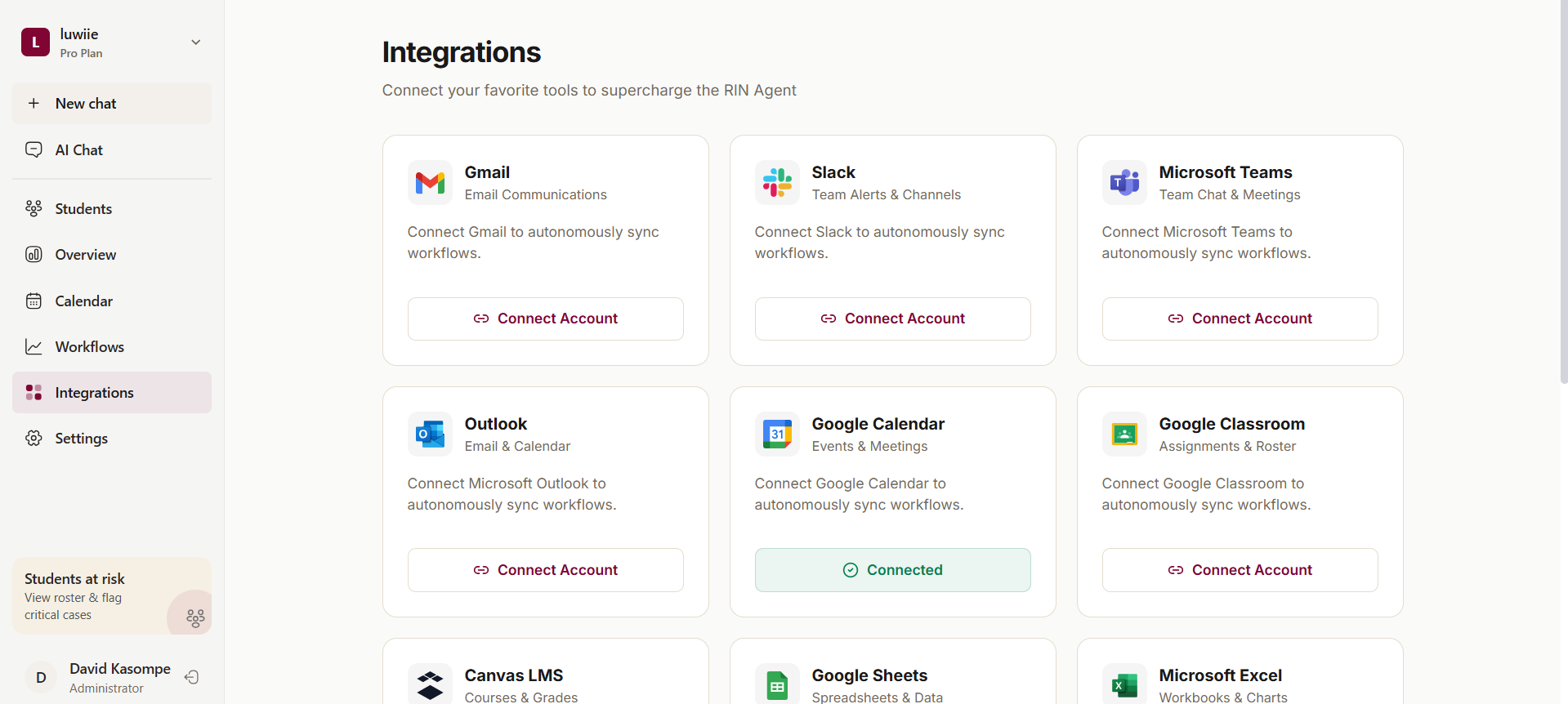Screen dimensions: 1568x704
Task: Click the Calendar sidebar icon
Action: pos(34,301)
